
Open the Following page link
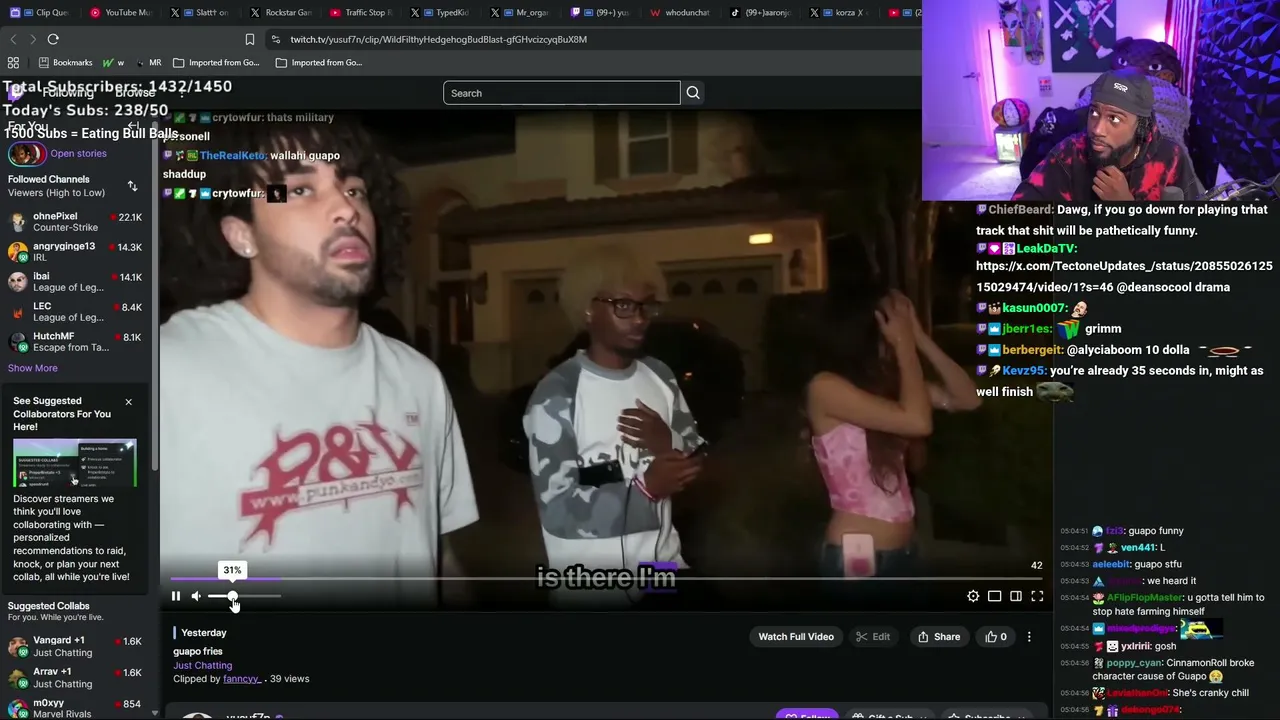(x=67, y=93)
